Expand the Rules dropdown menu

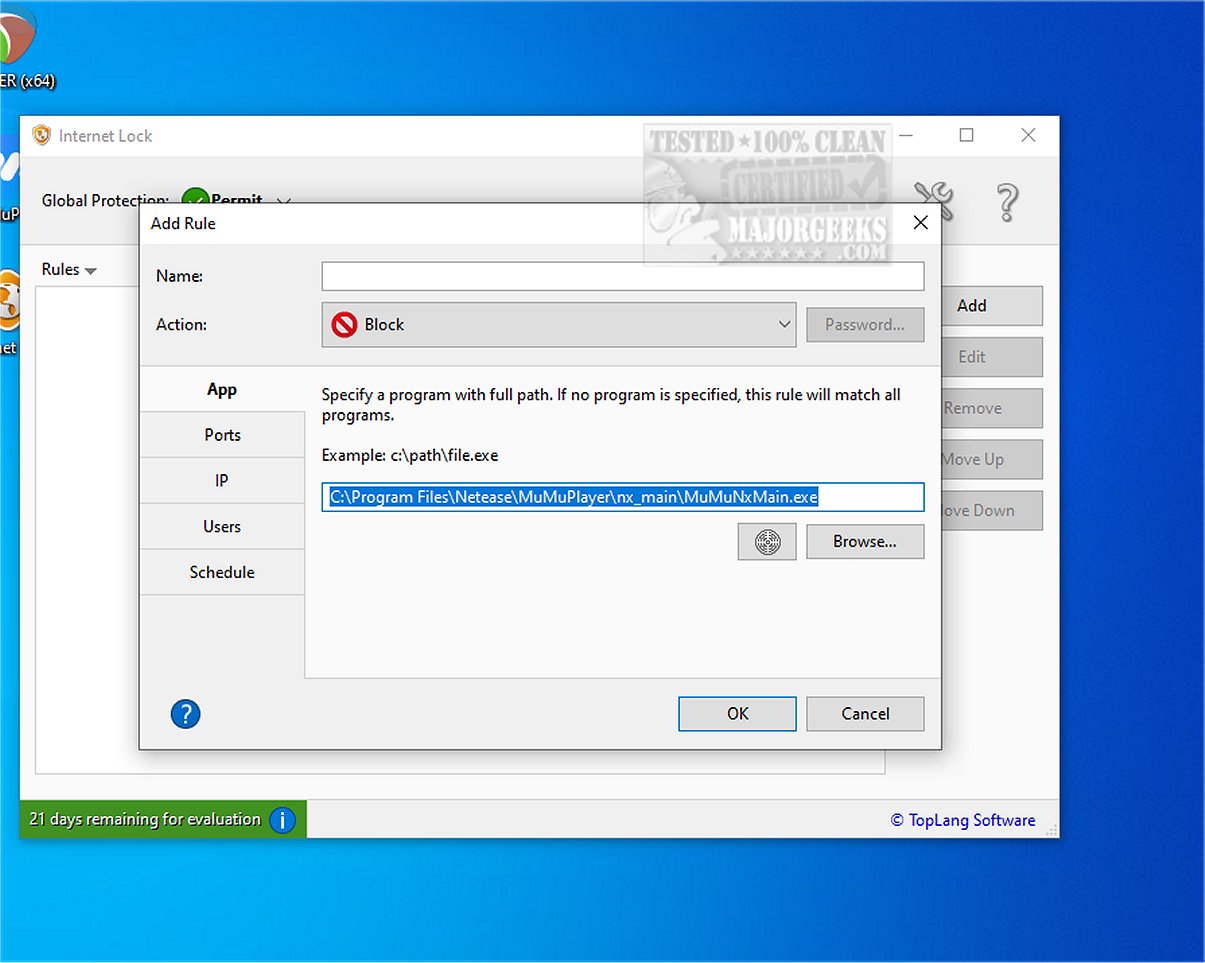click(x=69, y=270)
